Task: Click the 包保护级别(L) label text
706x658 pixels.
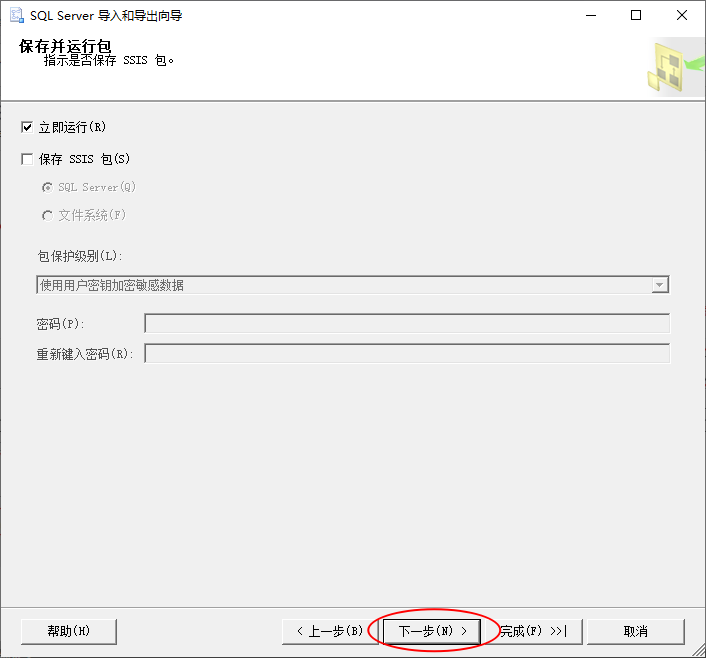Action: (80, 256)
